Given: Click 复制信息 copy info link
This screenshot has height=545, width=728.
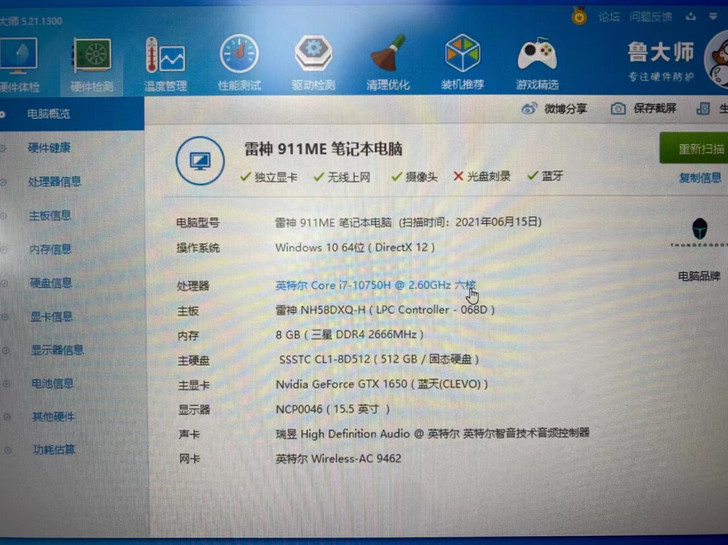Looking at the screenshot, I should (x=700, y=178).
